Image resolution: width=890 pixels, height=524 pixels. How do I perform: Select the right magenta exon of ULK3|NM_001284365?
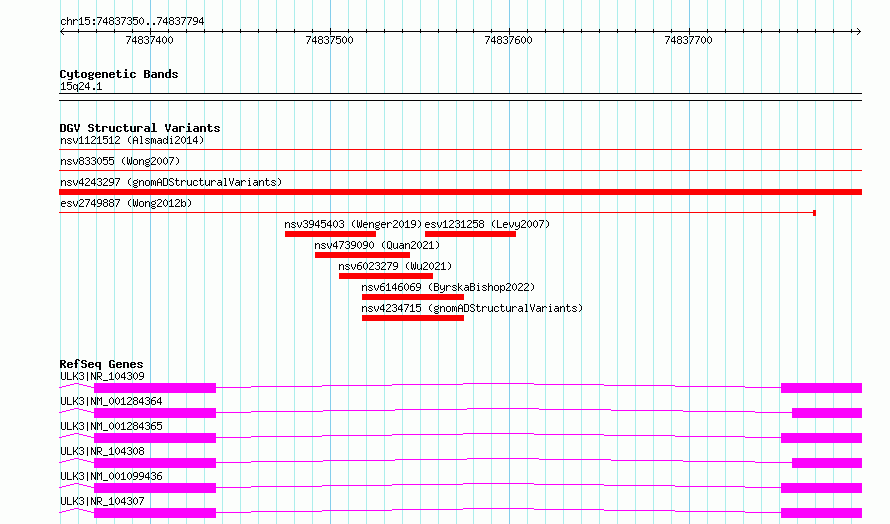click(821, 438)
